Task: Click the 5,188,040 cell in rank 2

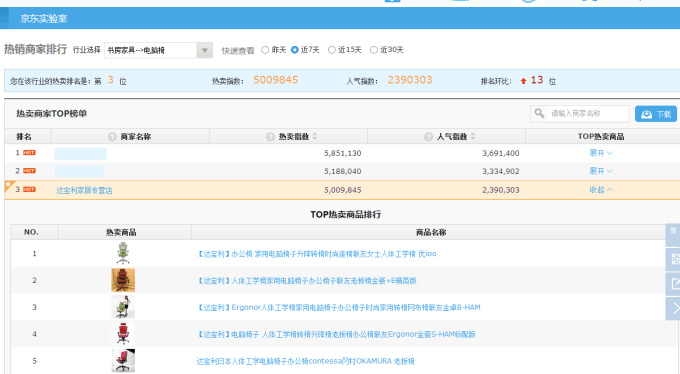Action: (x=343, y=171)
